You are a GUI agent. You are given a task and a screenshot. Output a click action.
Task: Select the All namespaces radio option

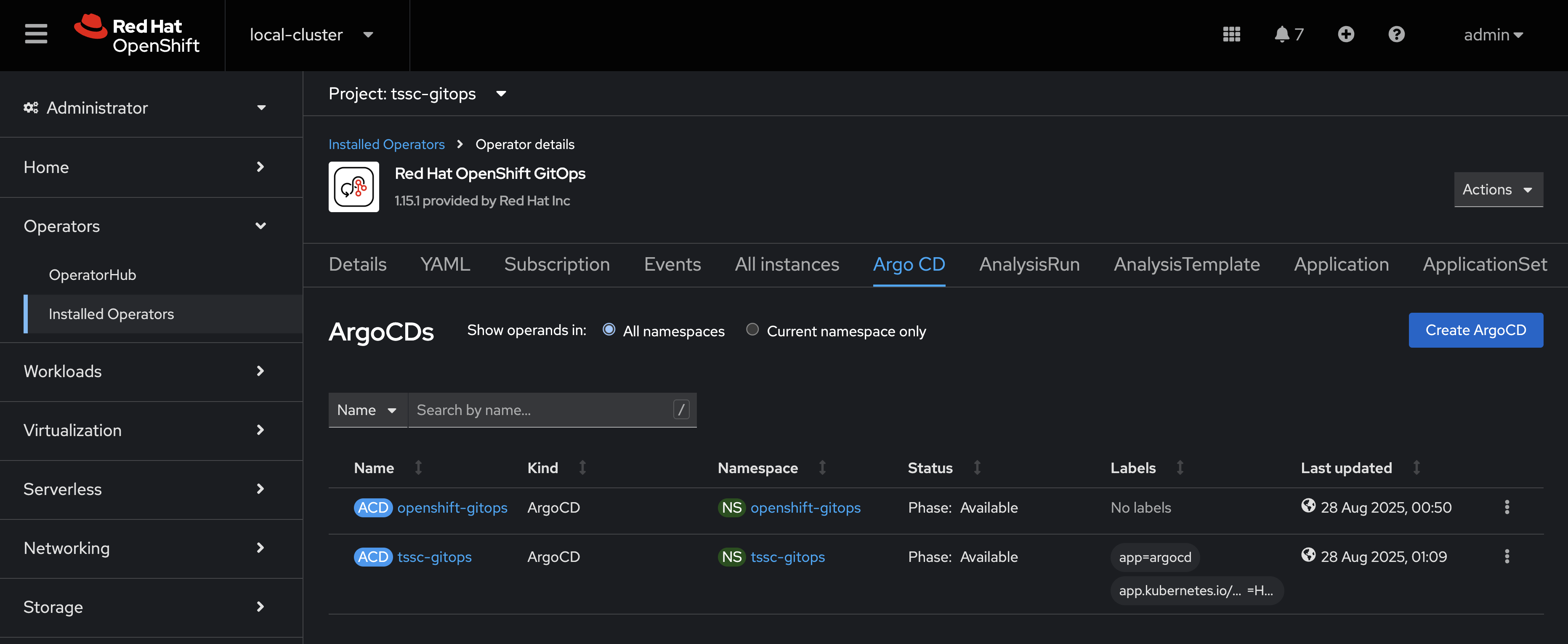click(x=609, y=329)
